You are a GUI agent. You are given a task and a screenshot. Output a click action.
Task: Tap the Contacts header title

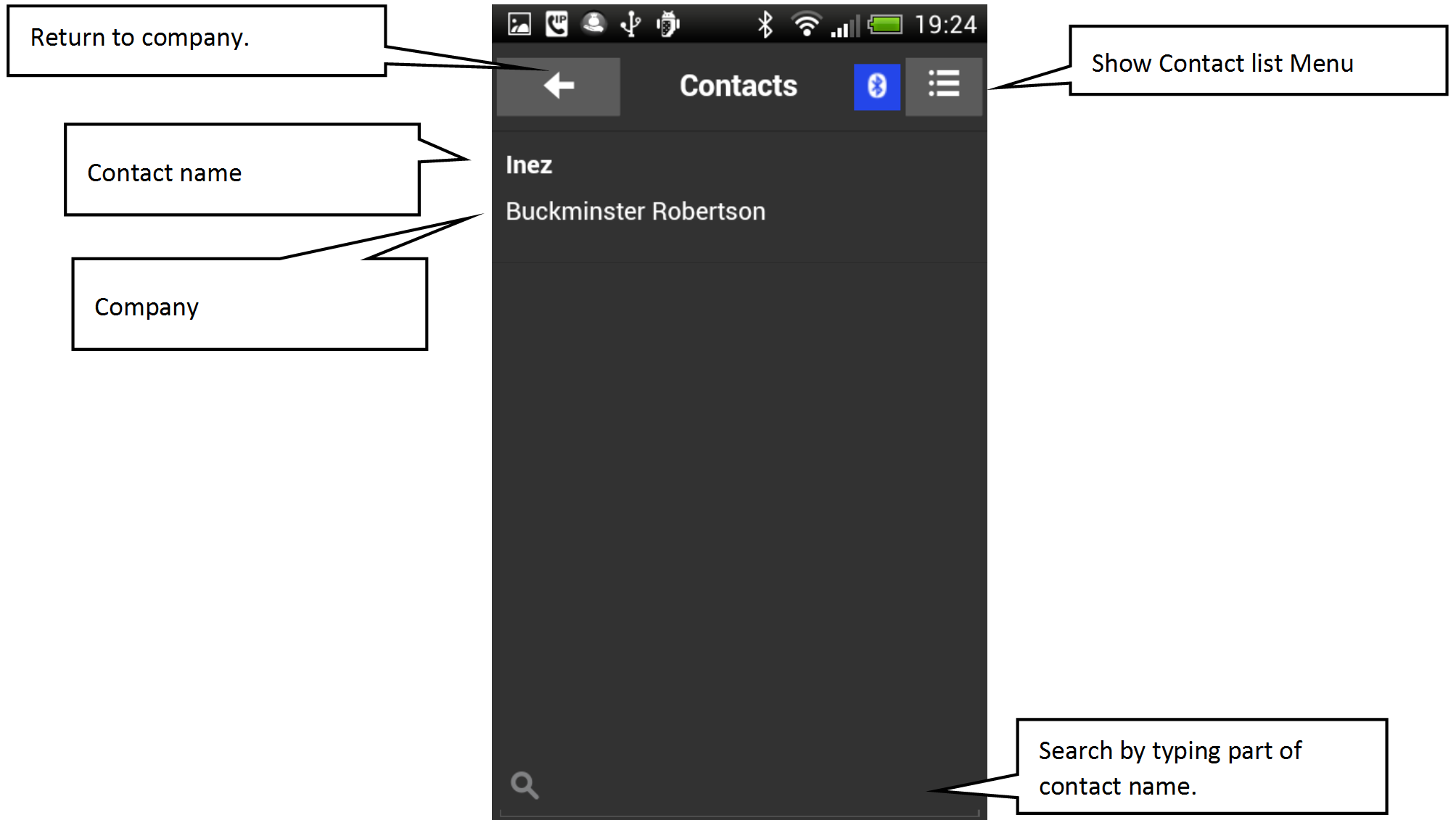point(739,86)
